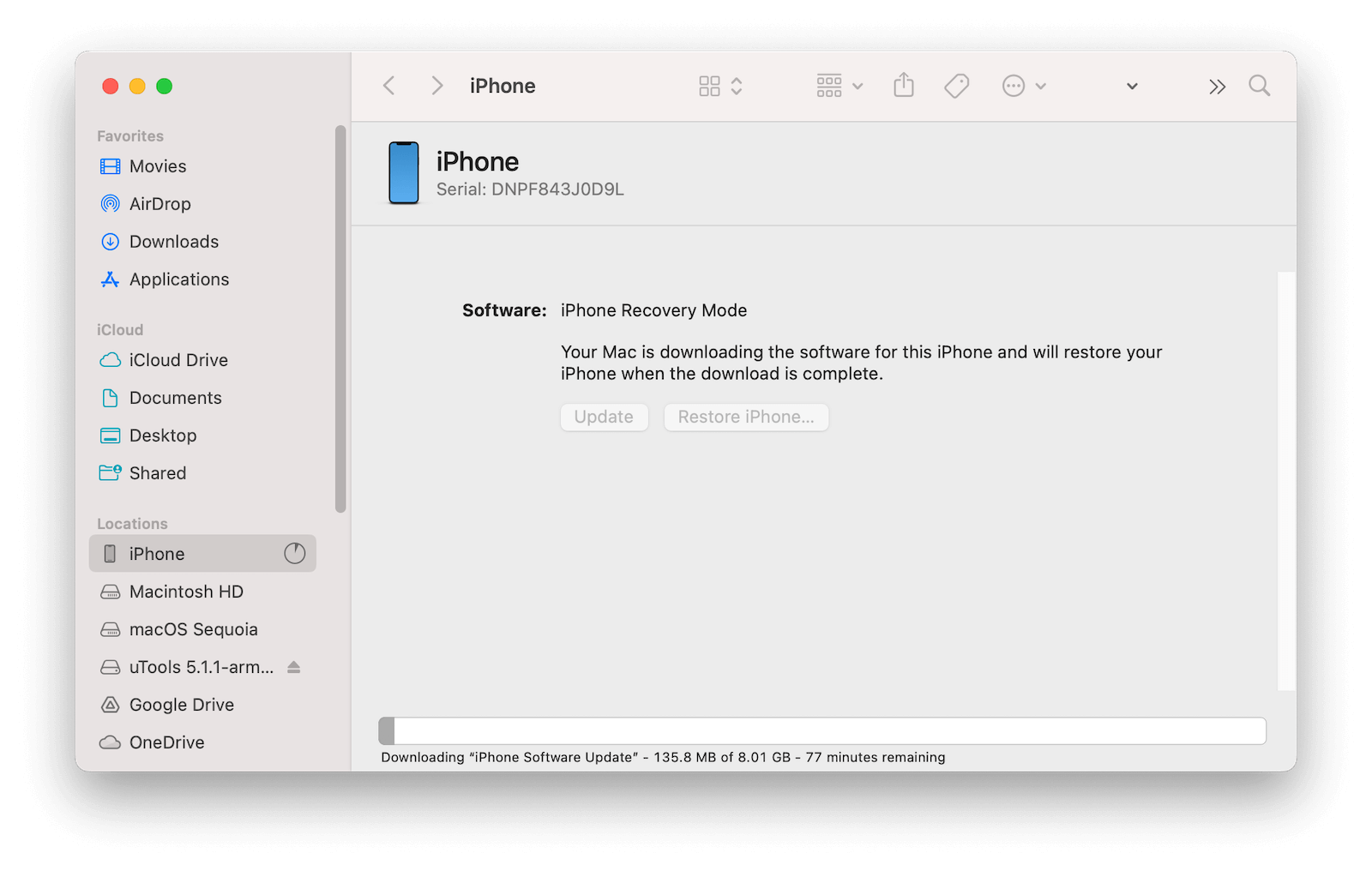Open OneDrive in Locations

tap(202, 742)
